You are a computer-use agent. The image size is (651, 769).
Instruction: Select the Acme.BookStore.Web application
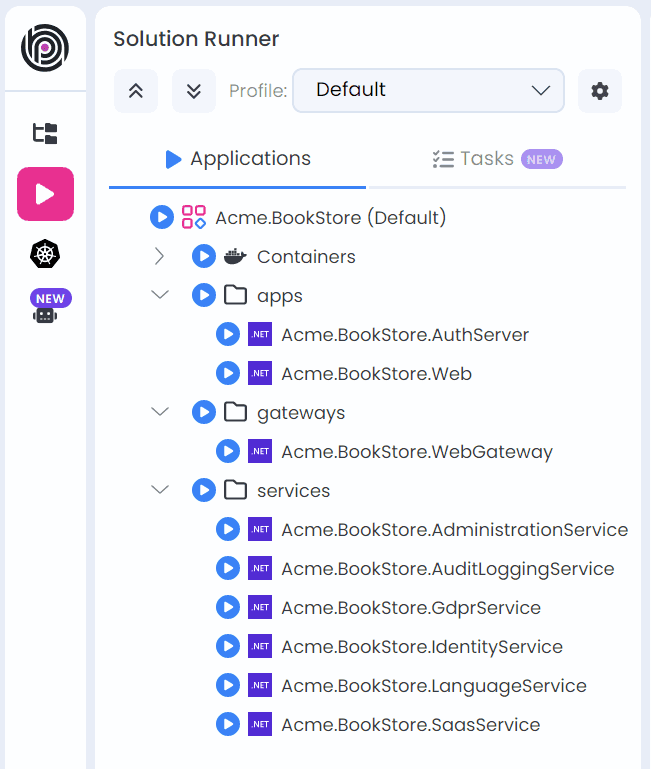coord(376,374)
